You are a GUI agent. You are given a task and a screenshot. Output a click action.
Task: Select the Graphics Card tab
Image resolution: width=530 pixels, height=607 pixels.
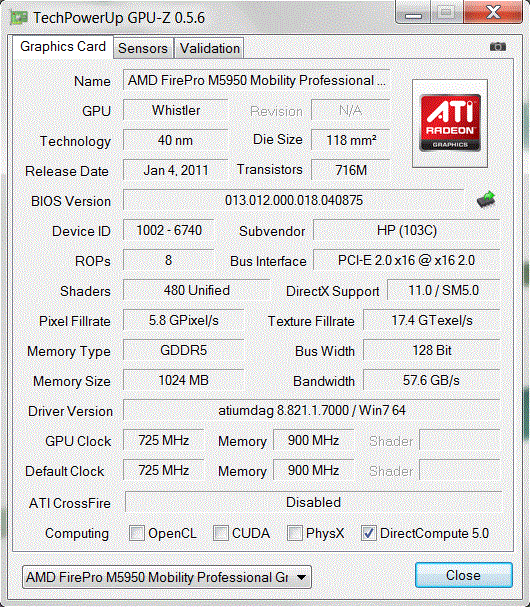tap(63, 47)
